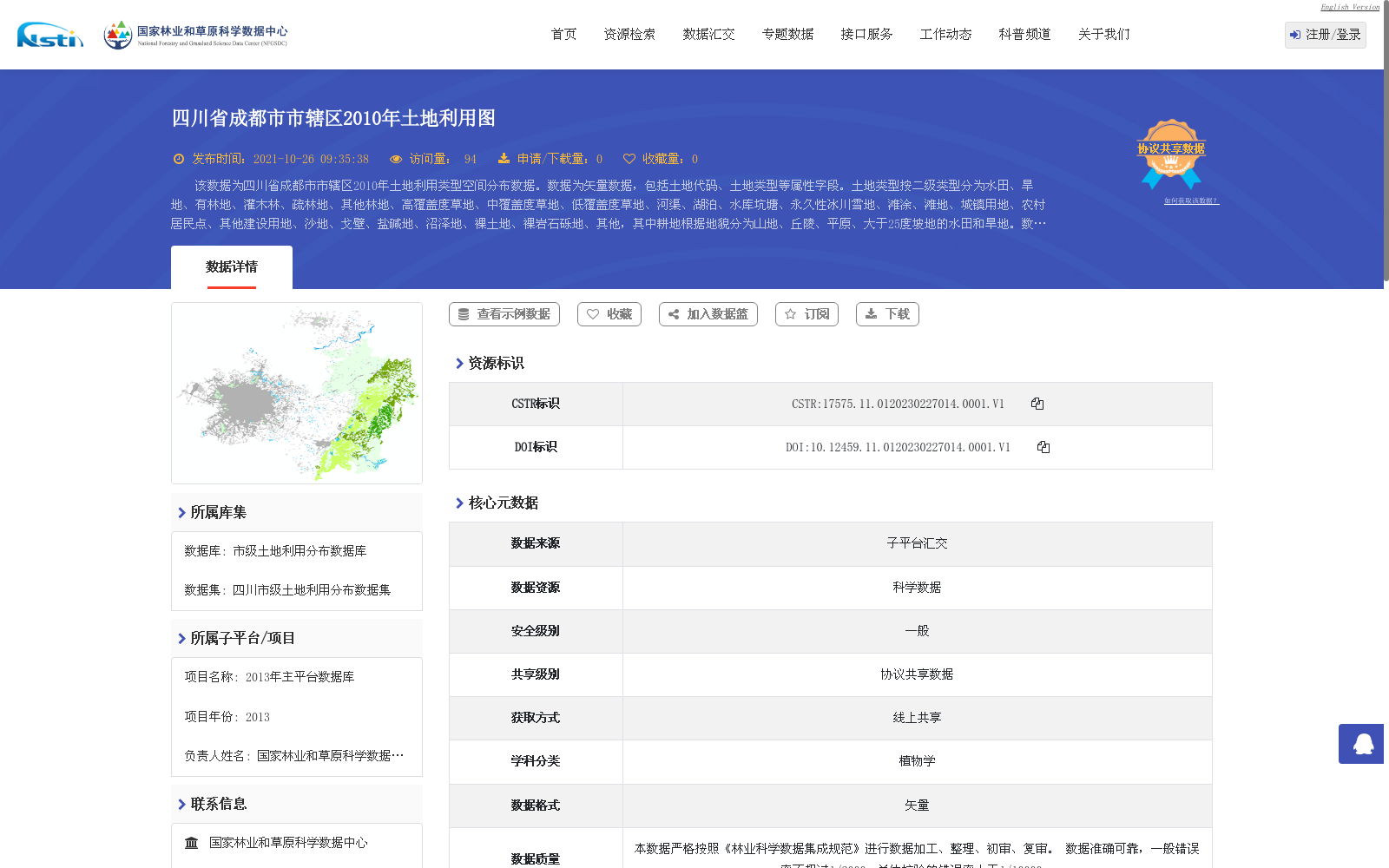This screenshot has height=868, width=1389.
Task: Click 数据集: 四川市级土地利用分布数据集 row
Action: coord(287,590)
